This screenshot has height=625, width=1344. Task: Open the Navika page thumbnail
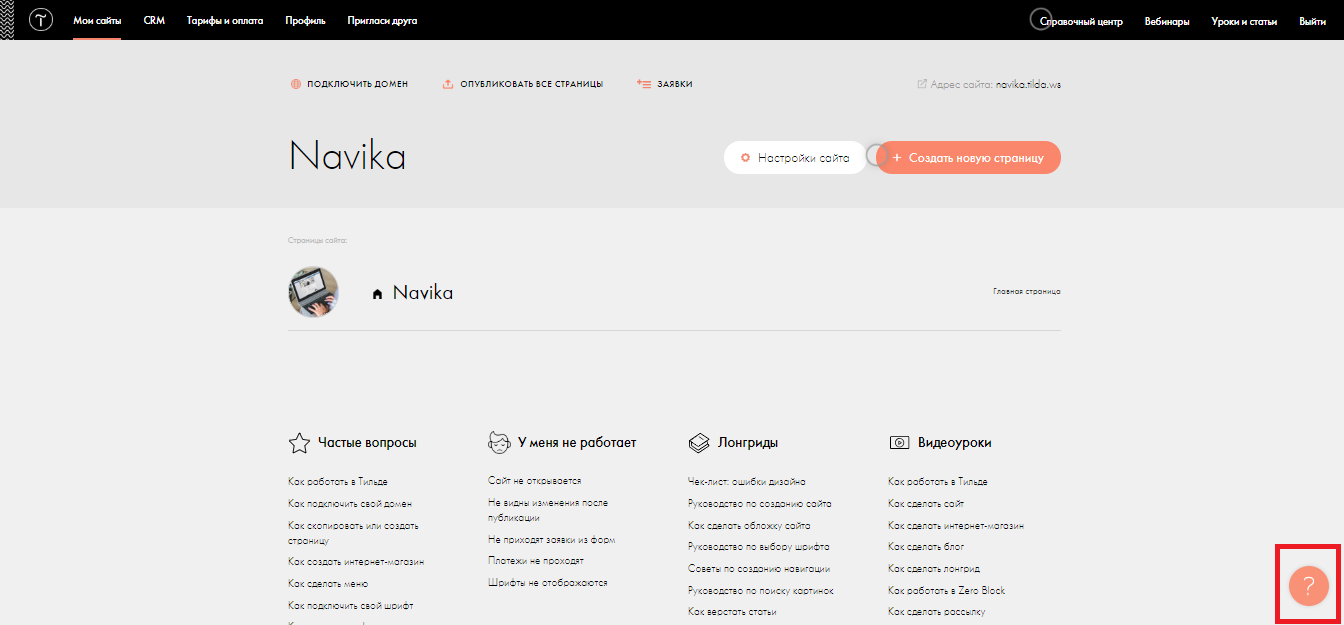coord(313,292)
